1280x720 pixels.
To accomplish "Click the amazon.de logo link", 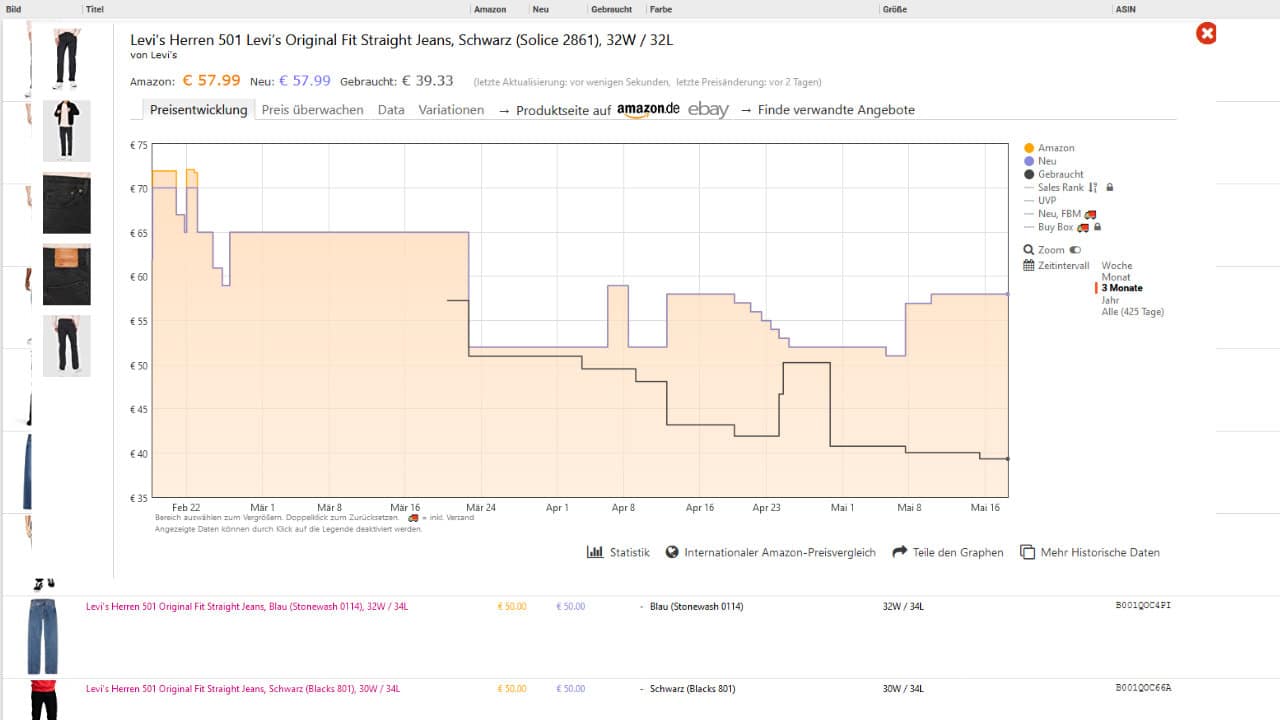I will coord(647,109).
